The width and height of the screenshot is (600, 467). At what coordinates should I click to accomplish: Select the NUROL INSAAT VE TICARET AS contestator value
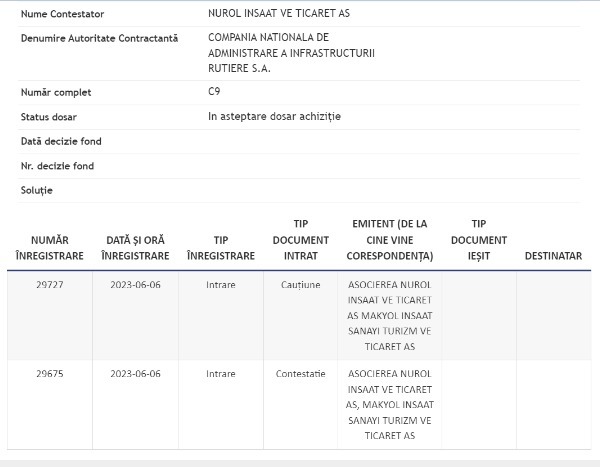[279, 13]
